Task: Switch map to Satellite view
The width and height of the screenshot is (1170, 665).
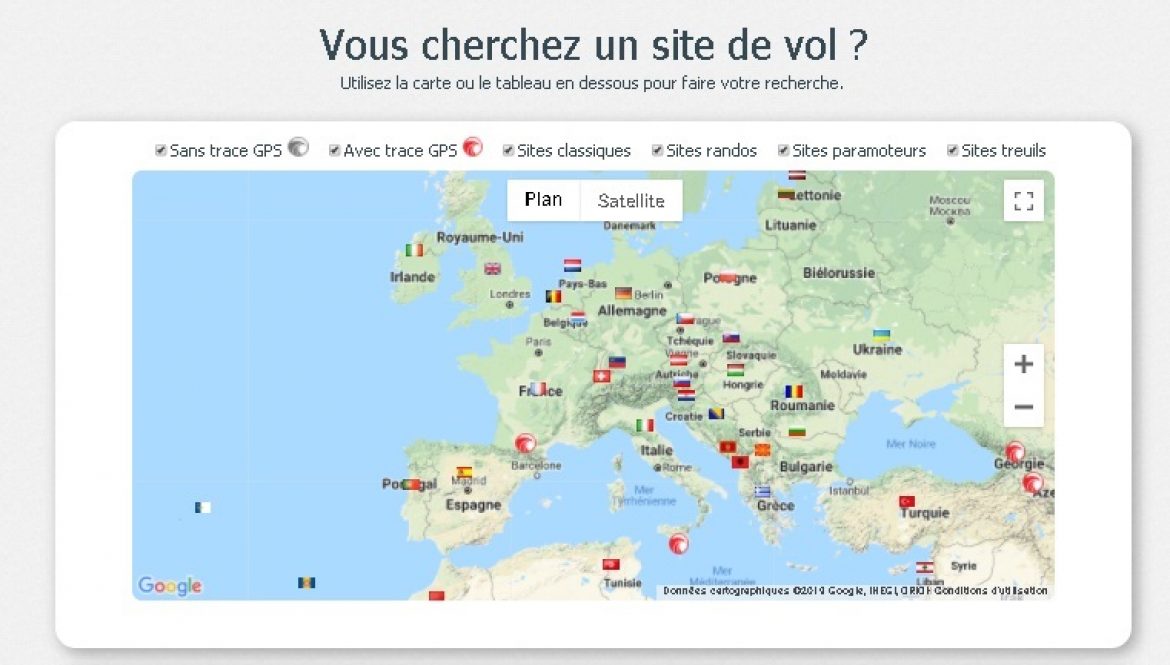Action: (x=631, y=200)
